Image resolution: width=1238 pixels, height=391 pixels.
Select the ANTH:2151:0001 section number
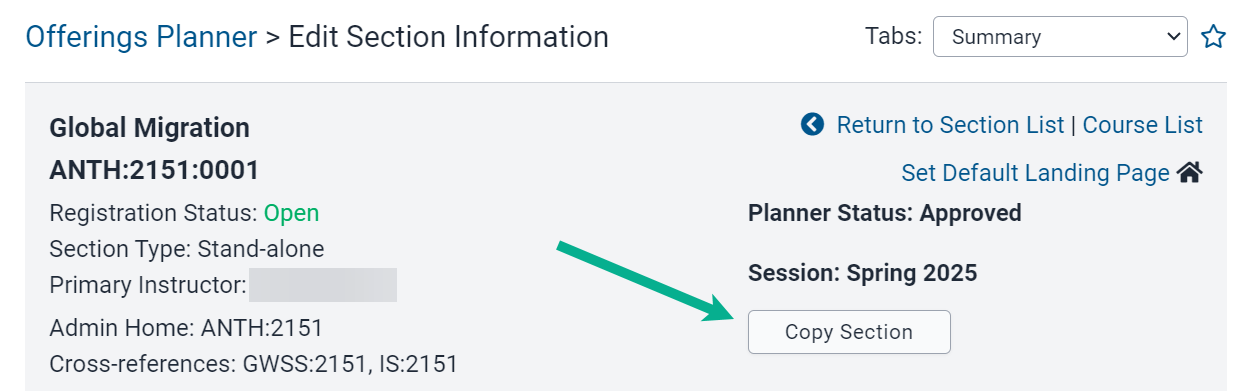(x=154, y=171)
